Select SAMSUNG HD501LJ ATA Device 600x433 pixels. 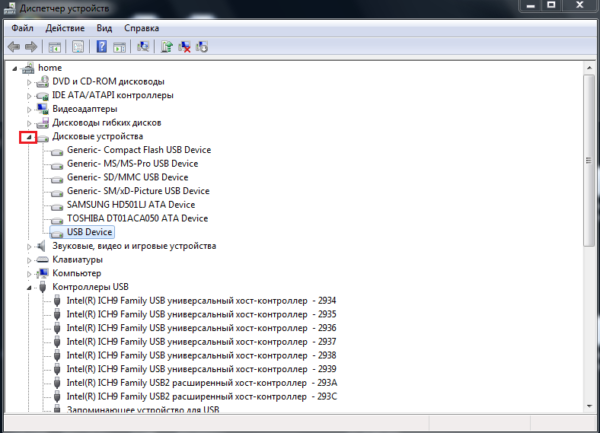[x=131, y=205]
